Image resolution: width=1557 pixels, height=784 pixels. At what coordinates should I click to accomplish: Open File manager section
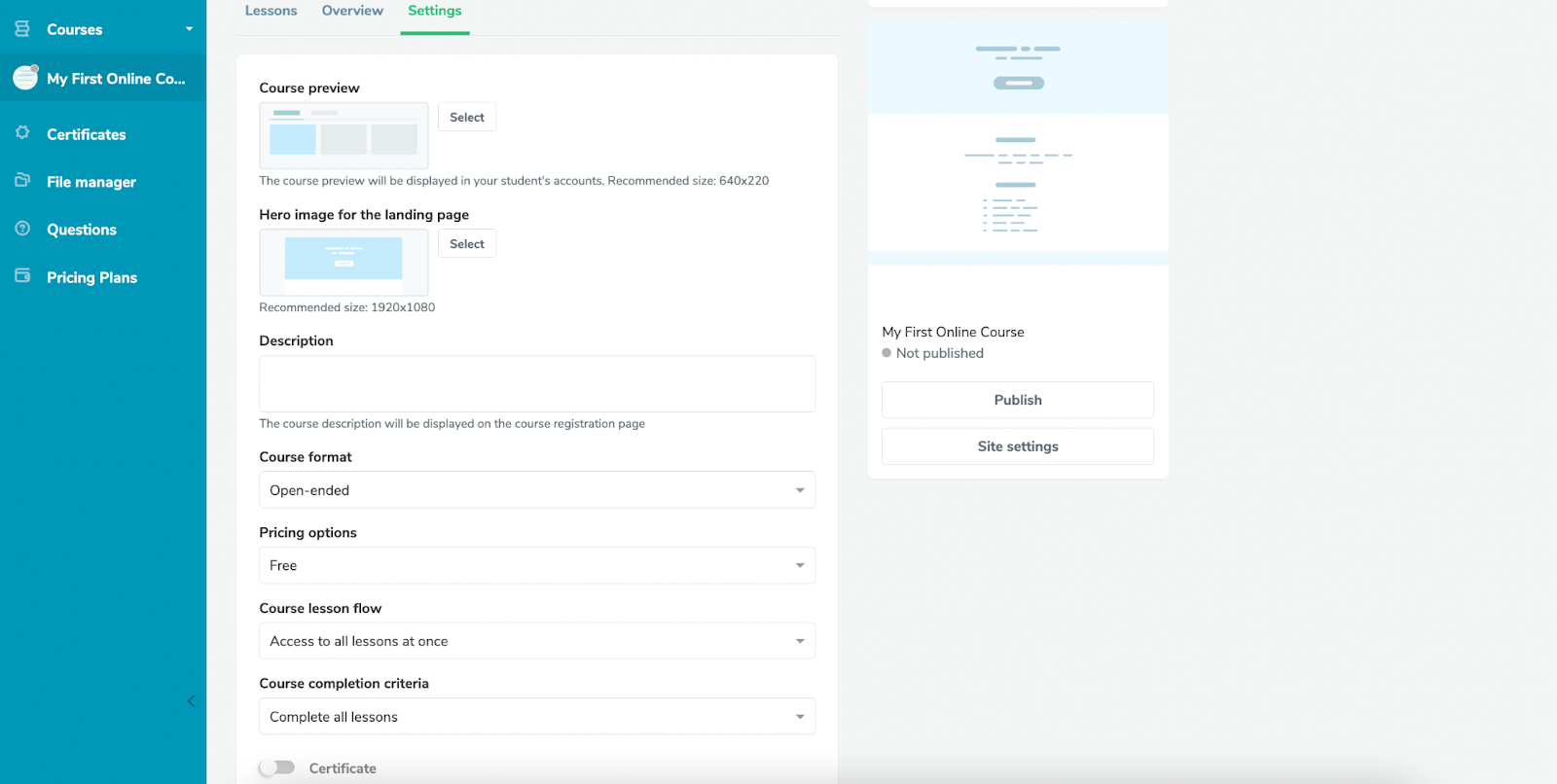click(x=91, y=182)
